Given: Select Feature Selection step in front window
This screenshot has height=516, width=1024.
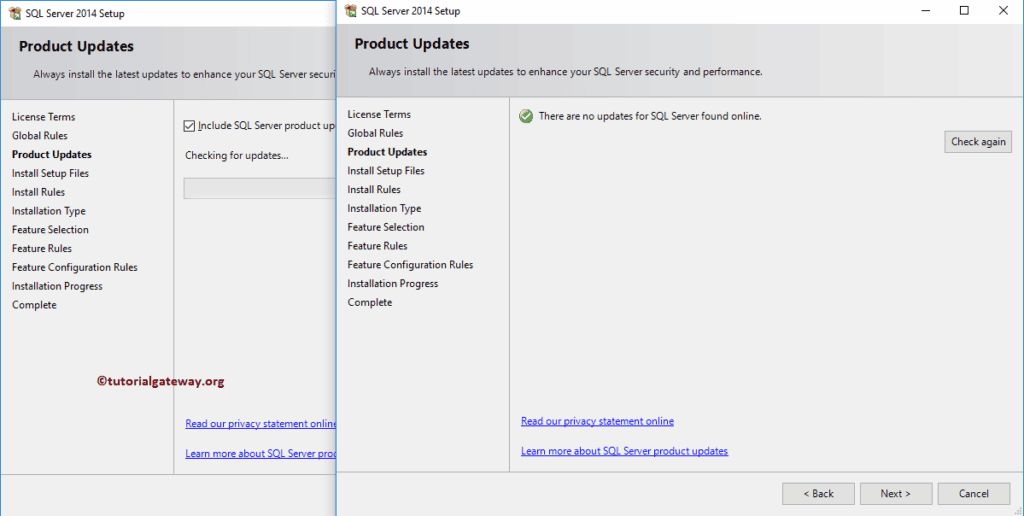Looking at the screenshot, I should [386, 227].
